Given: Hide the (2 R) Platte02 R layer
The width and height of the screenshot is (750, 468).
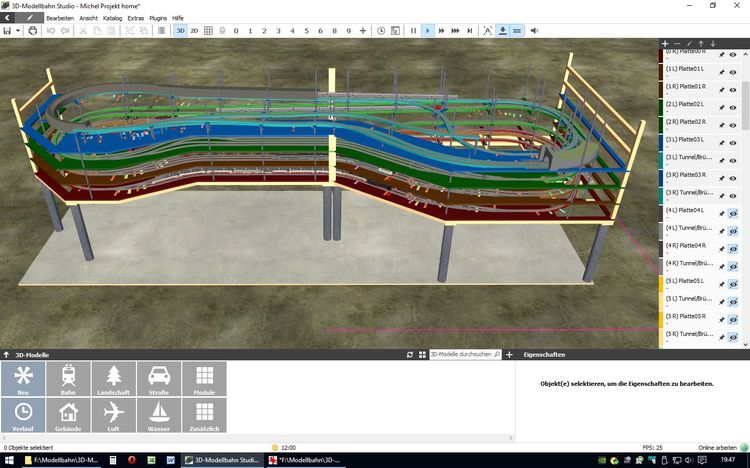Looking at the screenshot, I should (x=733, y=124).
